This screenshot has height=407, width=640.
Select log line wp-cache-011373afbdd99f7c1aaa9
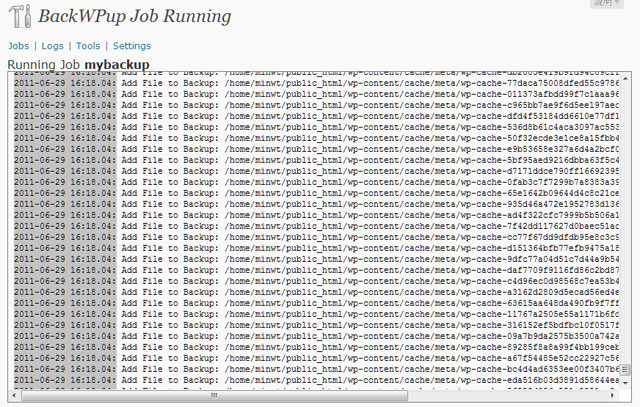(x=316, y=94)
